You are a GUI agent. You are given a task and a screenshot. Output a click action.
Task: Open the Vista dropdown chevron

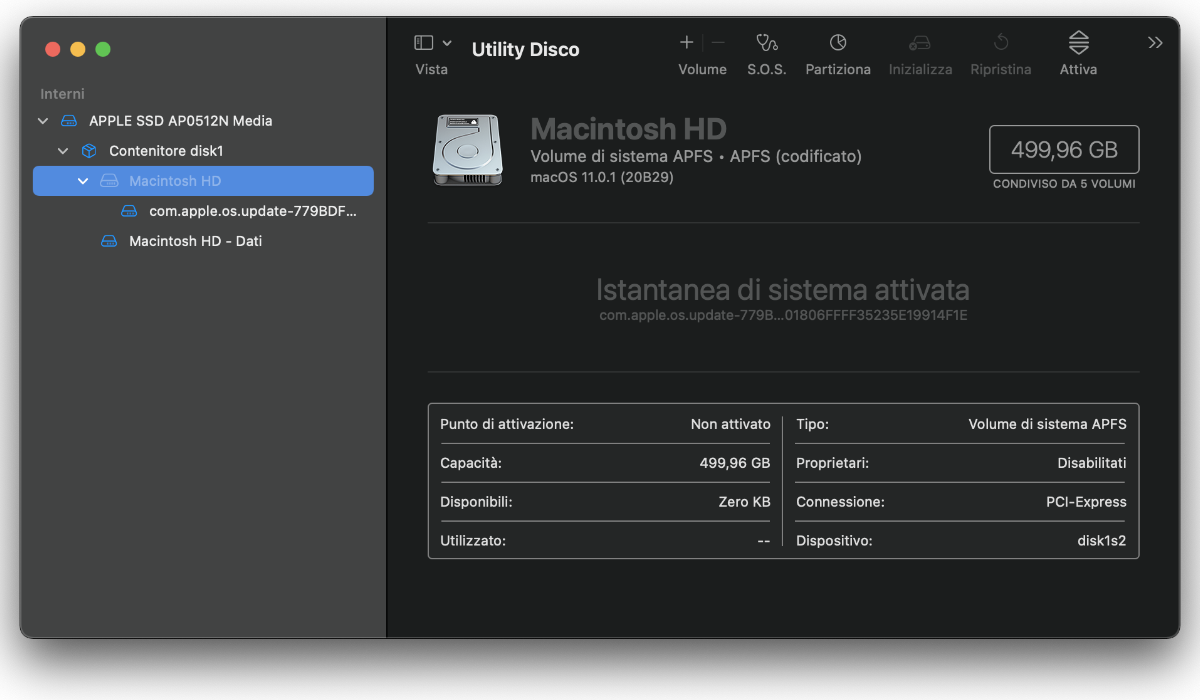point(447,43)
